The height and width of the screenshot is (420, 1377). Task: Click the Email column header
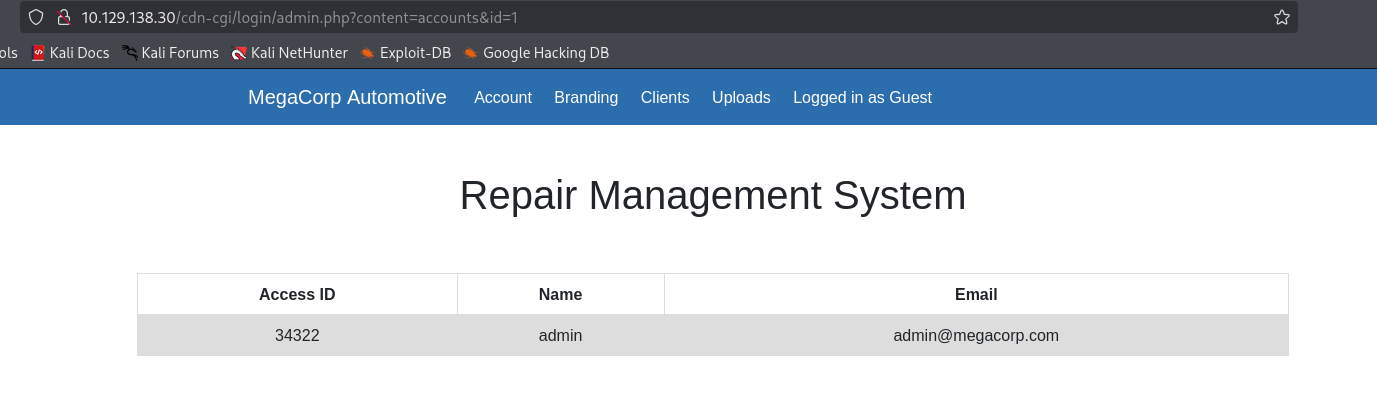[976, 294]
